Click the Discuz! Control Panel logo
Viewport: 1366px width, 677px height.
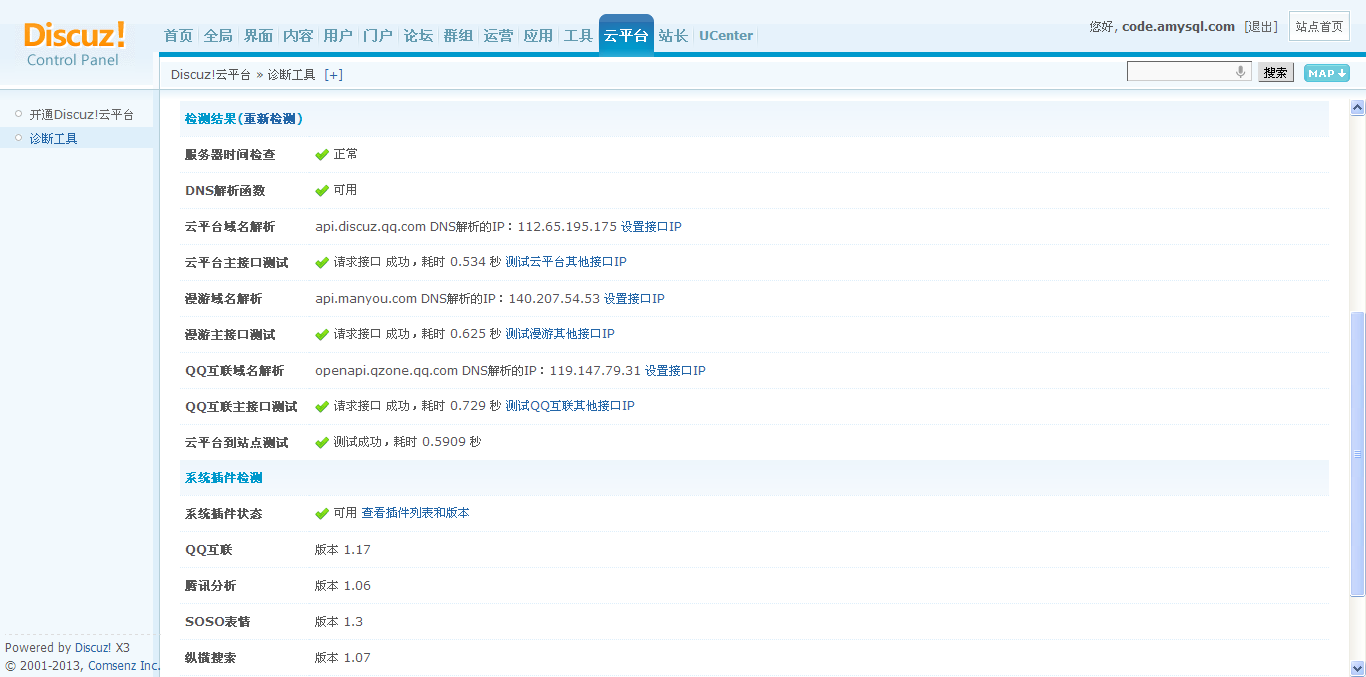75,44
